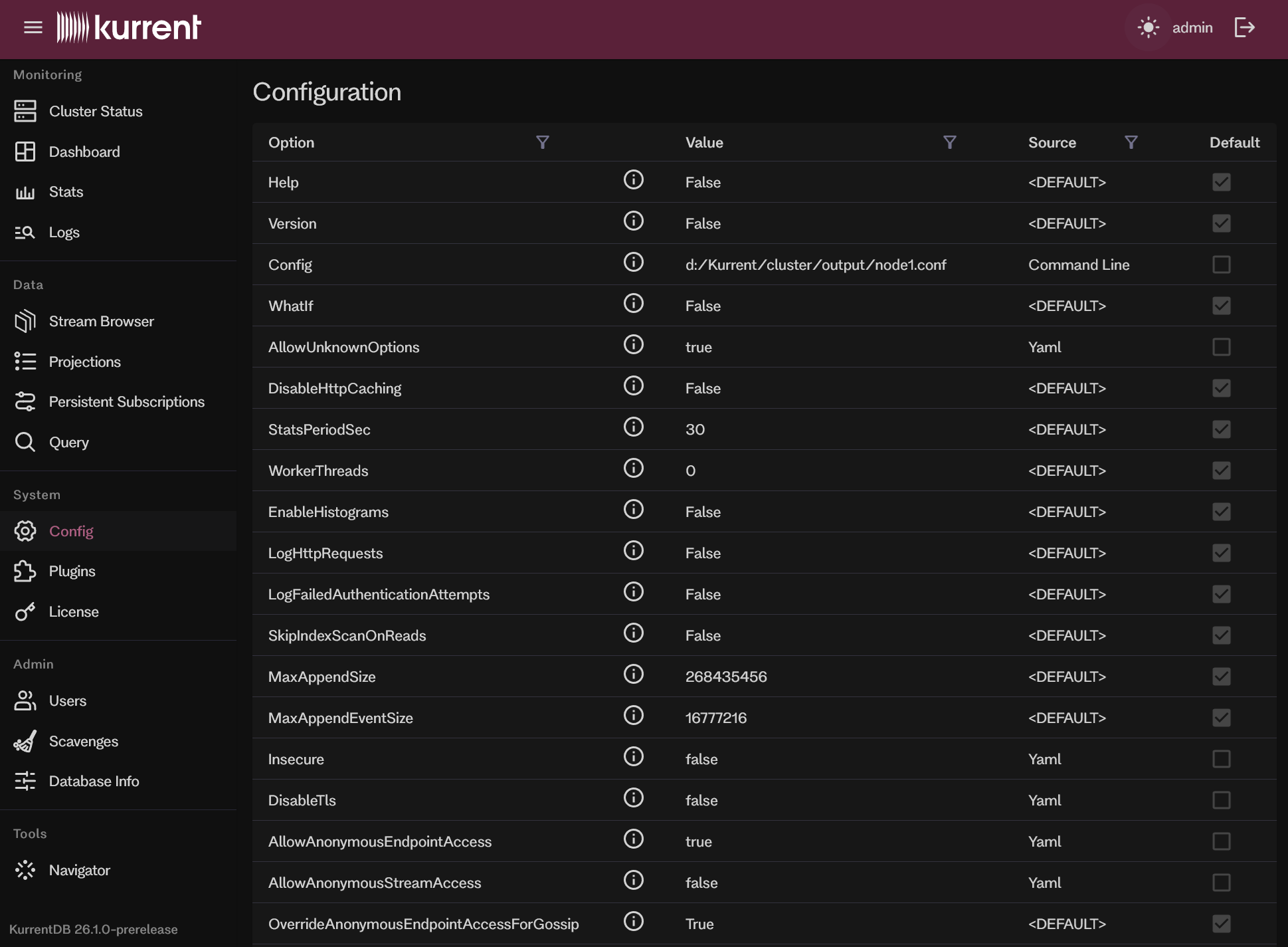The image size is (1288, 947).
Task: Open the hamburger navigation menu
Action: point(33,27)
